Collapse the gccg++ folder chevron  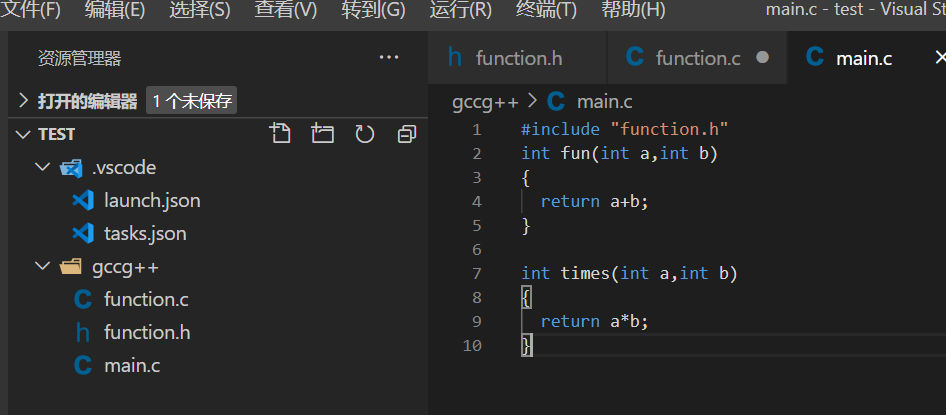43,265
